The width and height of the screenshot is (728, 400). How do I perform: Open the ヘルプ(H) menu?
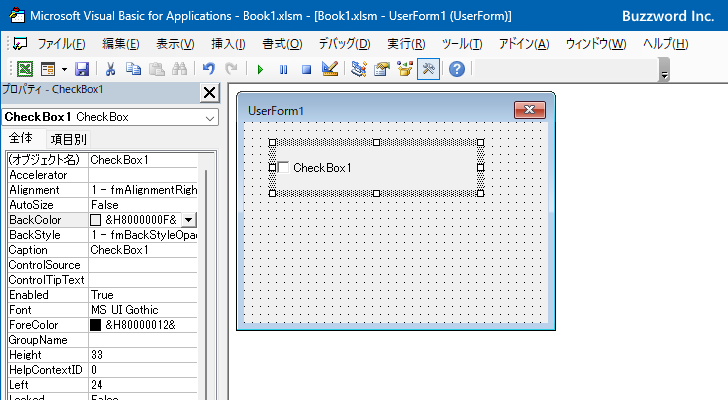[665, 44]
